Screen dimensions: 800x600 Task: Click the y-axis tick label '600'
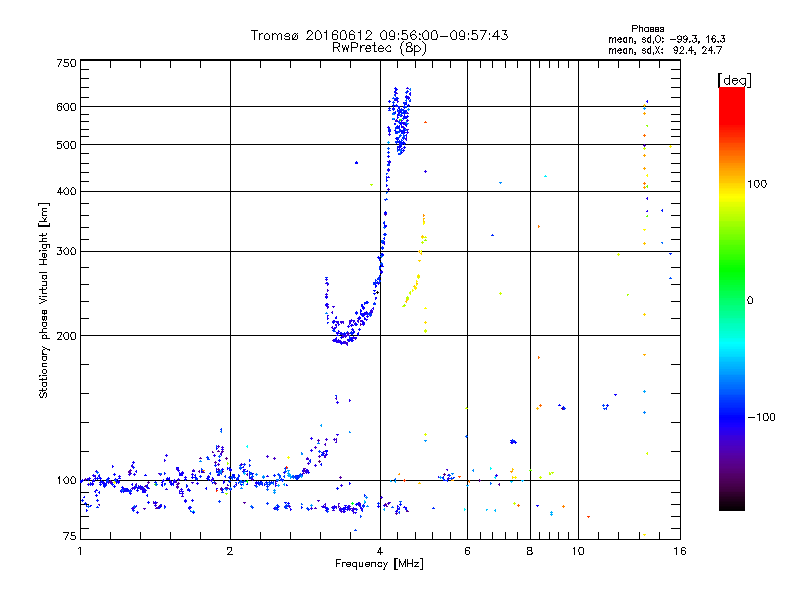tap(66, 107)
